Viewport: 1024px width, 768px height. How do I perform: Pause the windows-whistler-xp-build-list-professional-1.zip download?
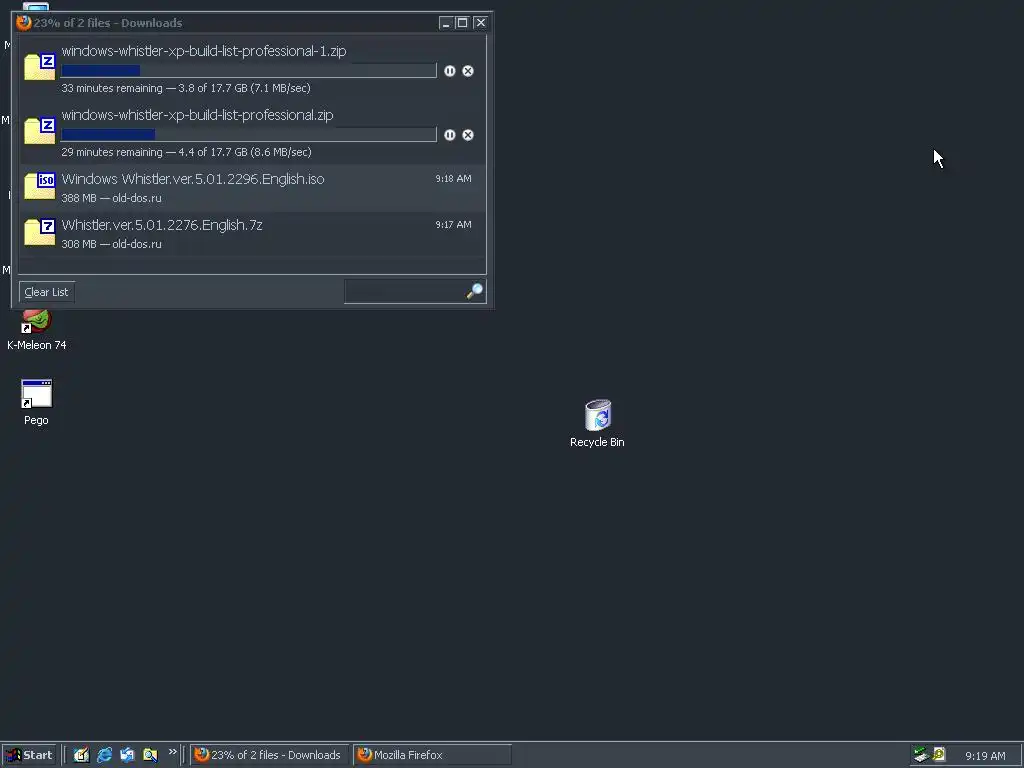pyautogui.click(x=450, y=71)
